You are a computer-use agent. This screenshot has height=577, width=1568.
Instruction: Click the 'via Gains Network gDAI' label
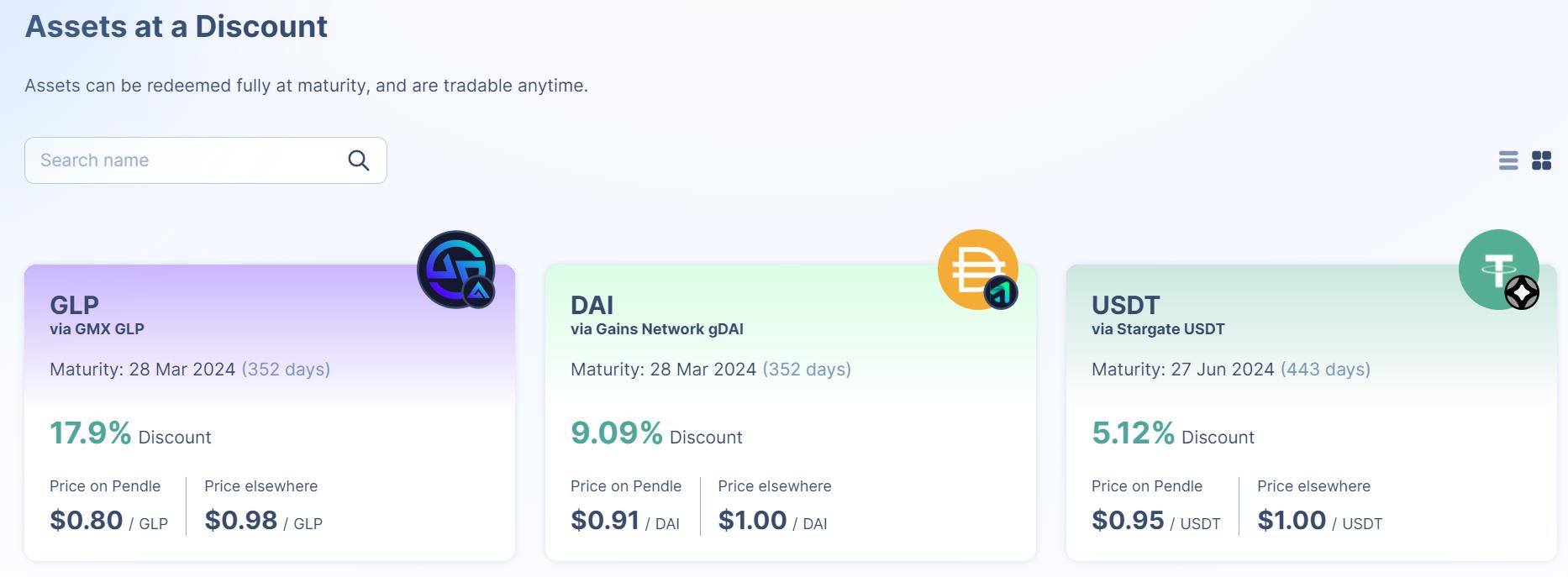pyautogui.click(x=656, y=329)
